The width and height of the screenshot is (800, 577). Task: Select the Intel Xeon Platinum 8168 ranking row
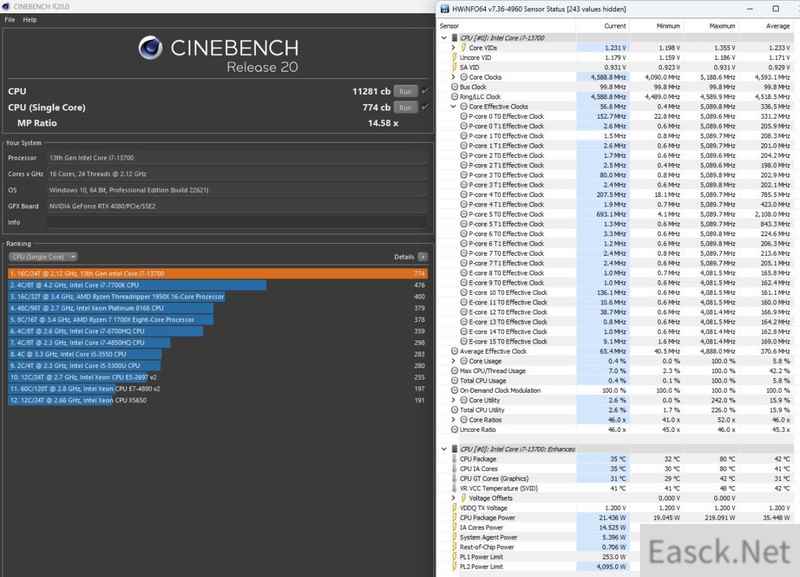pos(218,308)
